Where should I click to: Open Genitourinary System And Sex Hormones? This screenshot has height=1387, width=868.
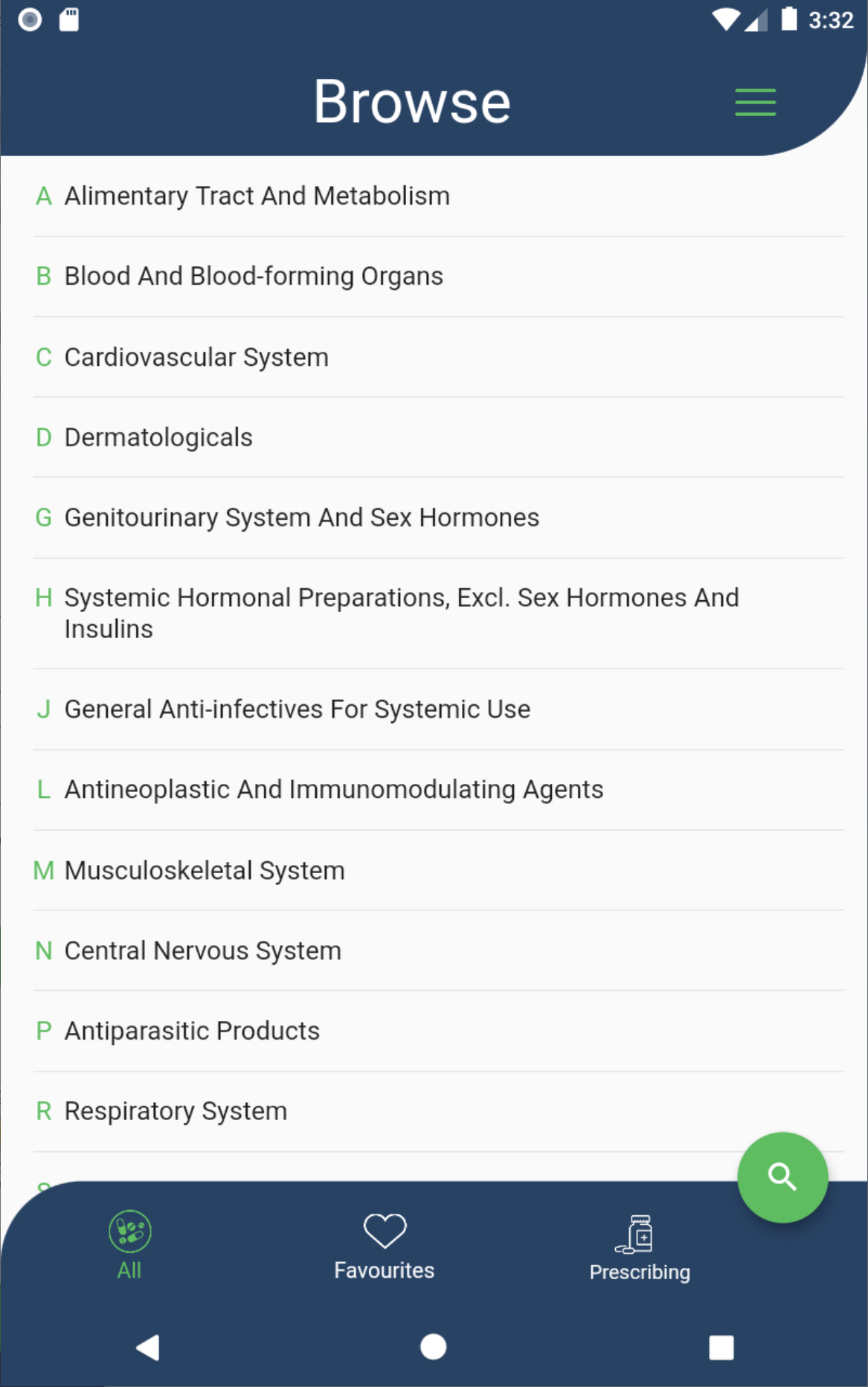click(x=301, y=518)
